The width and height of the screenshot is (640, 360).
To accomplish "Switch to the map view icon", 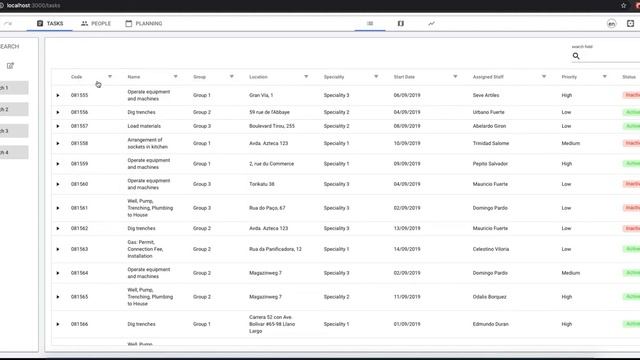I will 400,23.
